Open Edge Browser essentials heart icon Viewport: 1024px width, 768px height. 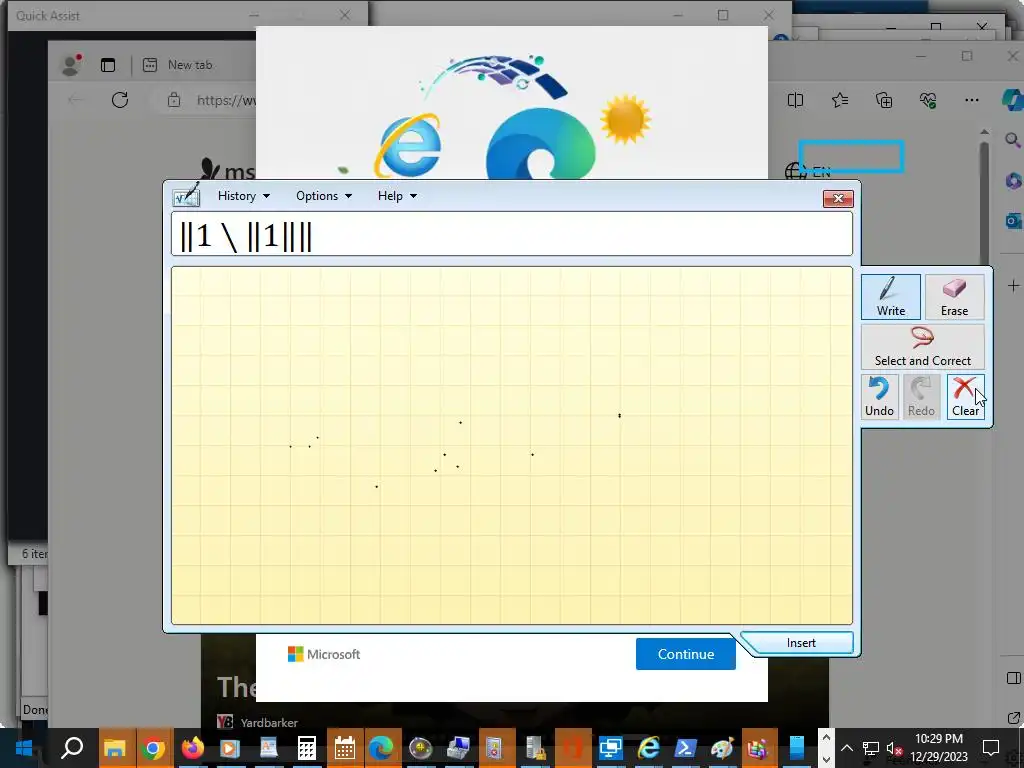tap(927, 100)
